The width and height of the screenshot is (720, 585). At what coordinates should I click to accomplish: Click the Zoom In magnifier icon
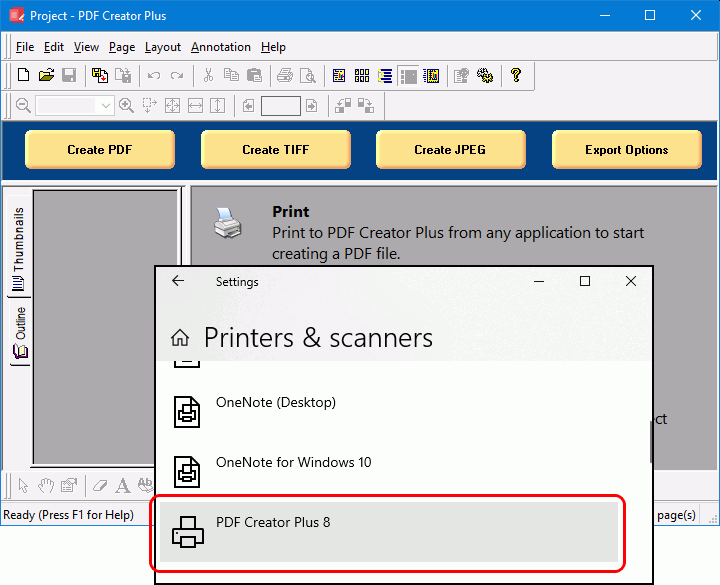tap(126, 106)
